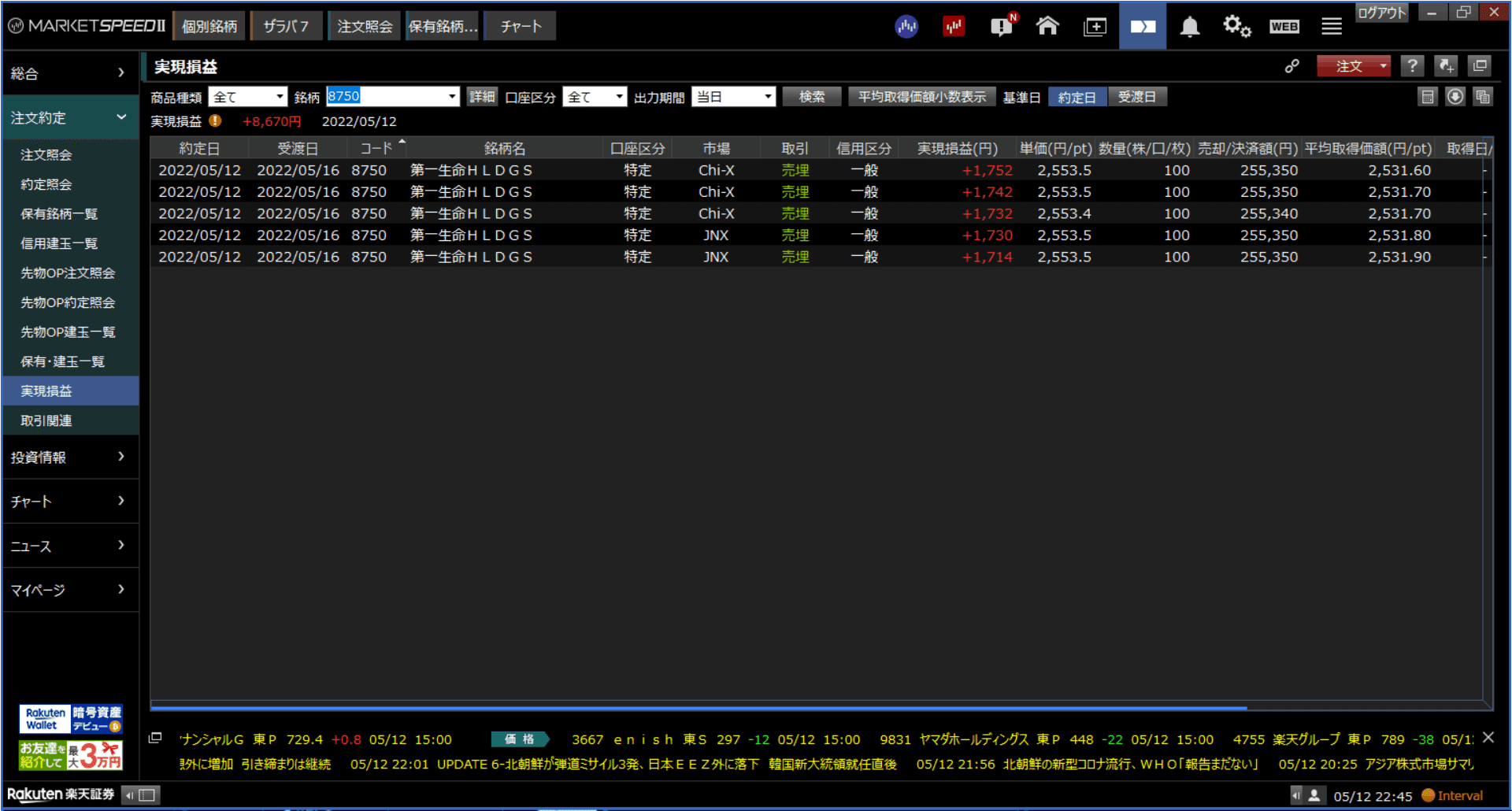Click the horizontal scrollbar under the table
1512x811 pixels.
(x=699, y=708)
